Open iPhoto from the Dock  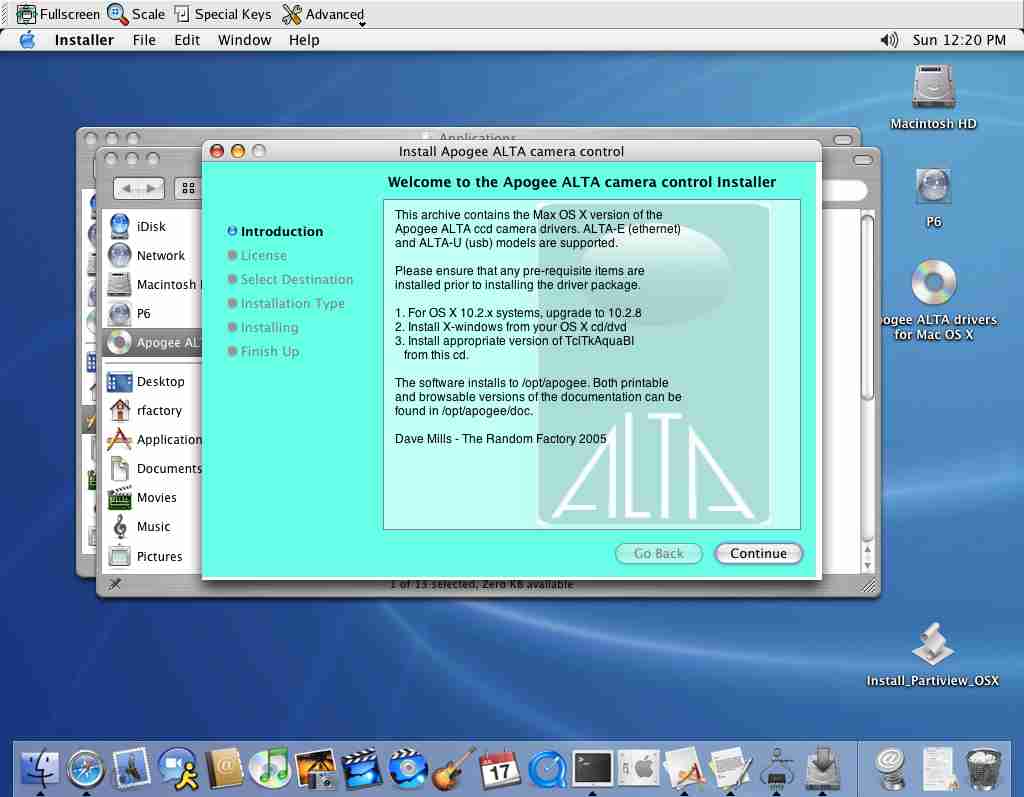coord(315,768)
